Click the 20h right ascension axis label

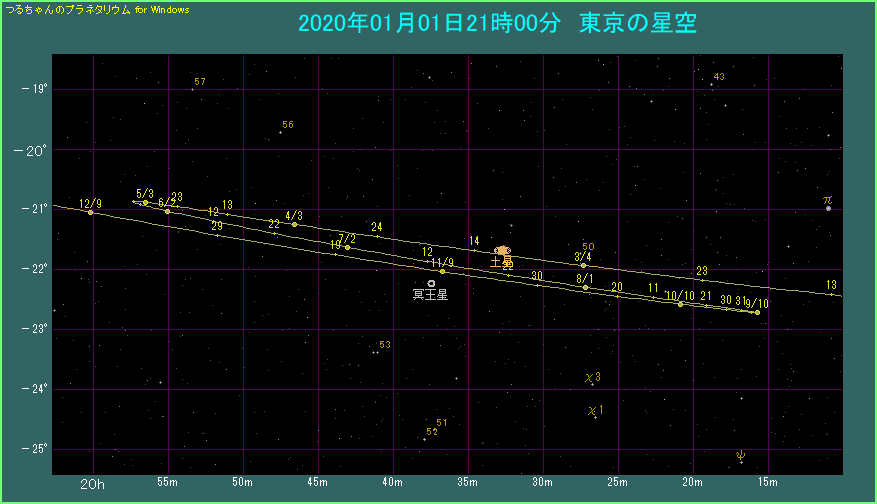pyautogui.click(x=92, y=484)
